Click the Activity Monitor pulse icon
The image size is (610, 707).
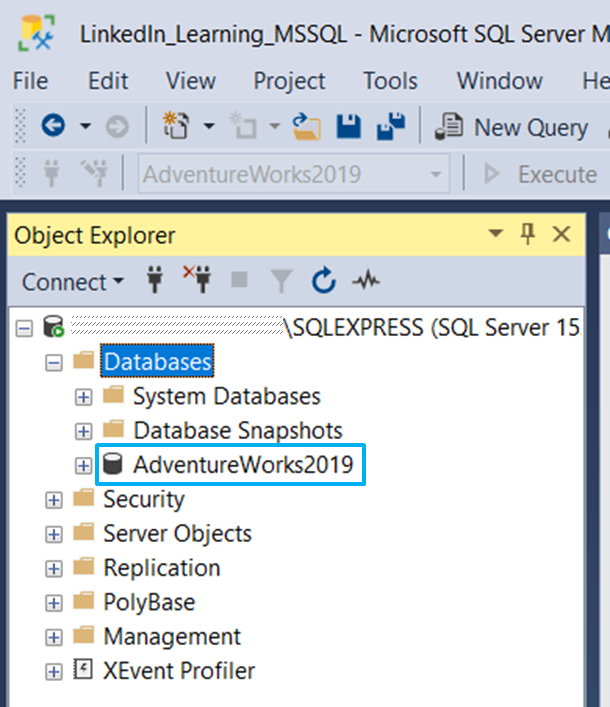coord(366,281)
